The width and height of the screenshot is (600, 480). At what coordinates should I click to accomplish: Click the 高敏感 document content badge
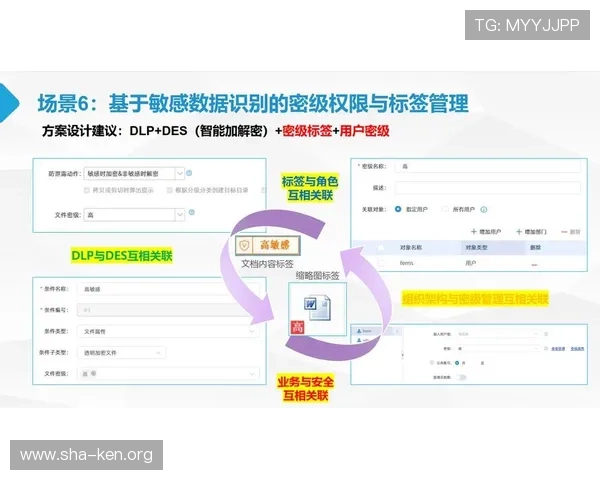[267, 245]
